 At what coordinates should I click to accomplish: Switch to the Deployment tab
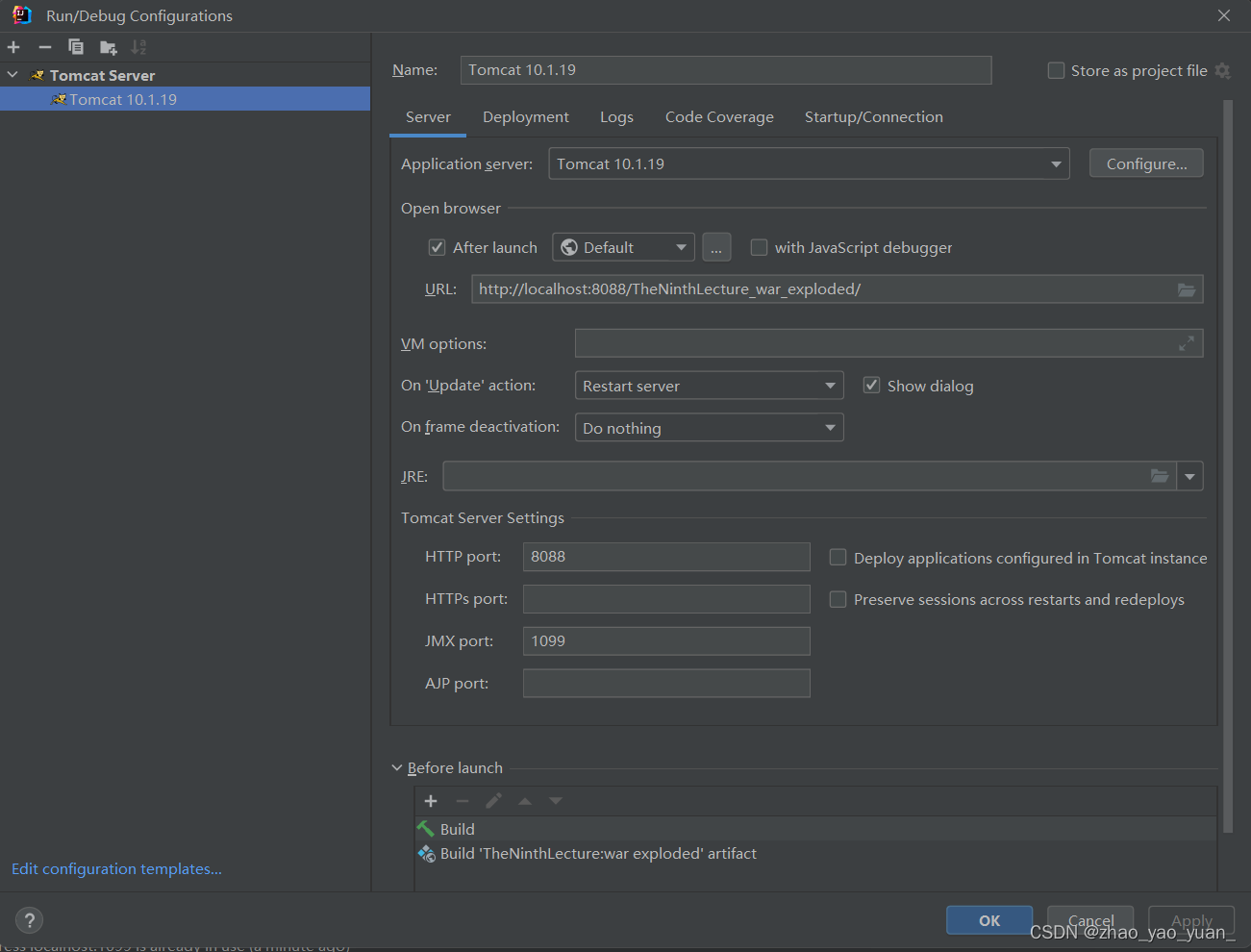pos(526,117)
